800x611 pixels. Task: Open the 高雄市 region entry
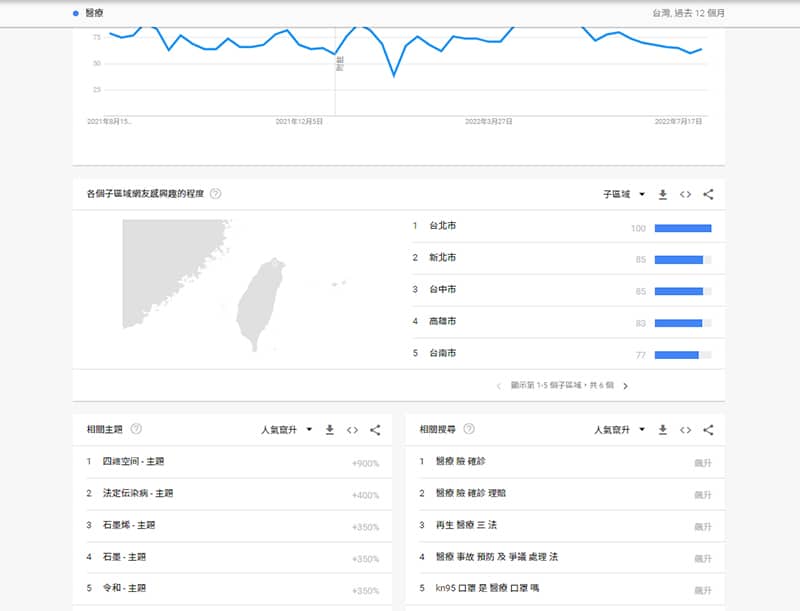(x=442, y=322)
